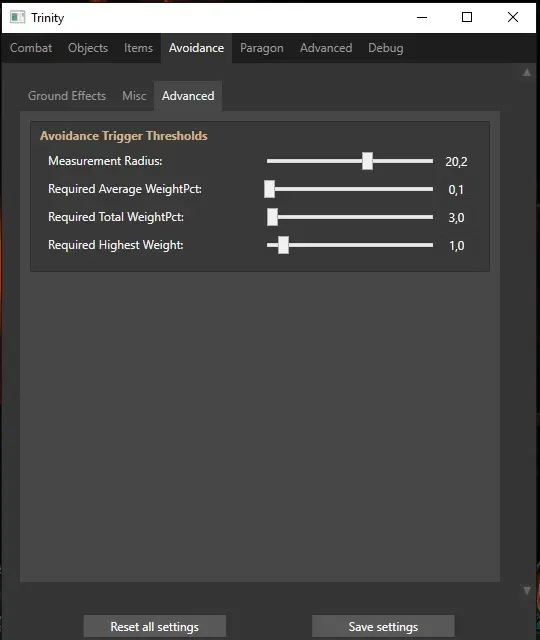Click the Trinity app icon in title bar
The width and height of the screenshot is (540, 640).
pos(18,18)
